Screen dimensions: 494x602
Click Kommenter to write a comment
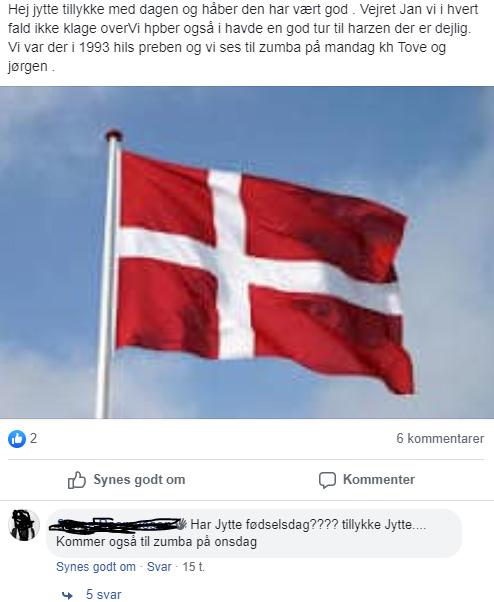click(x=367, y=480)
